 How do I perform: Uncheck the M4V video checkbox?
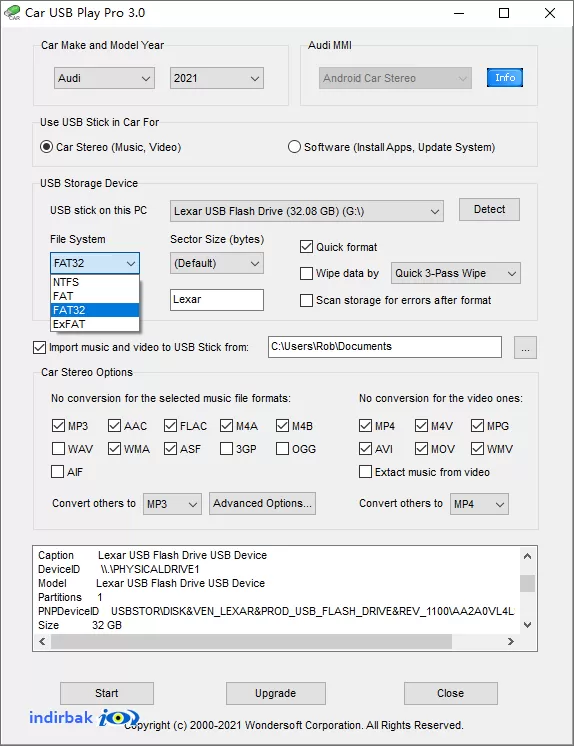coord(421,425)
